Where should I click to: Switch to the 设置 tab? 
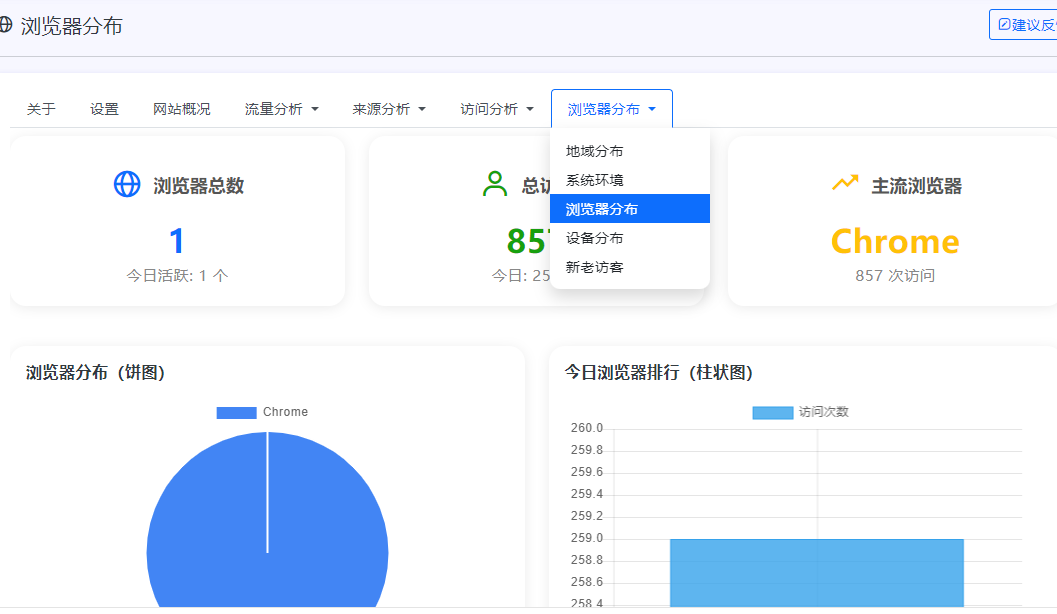(x=104, y=109)
